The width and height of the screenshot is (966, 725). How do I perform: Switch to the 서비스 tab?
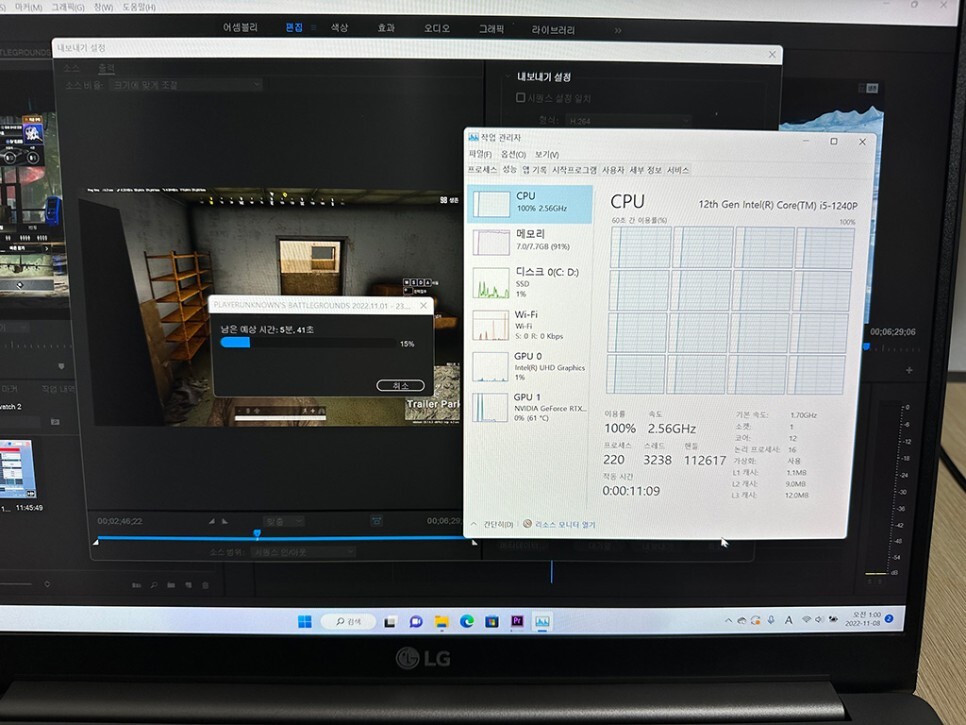(x=678, y=169)
